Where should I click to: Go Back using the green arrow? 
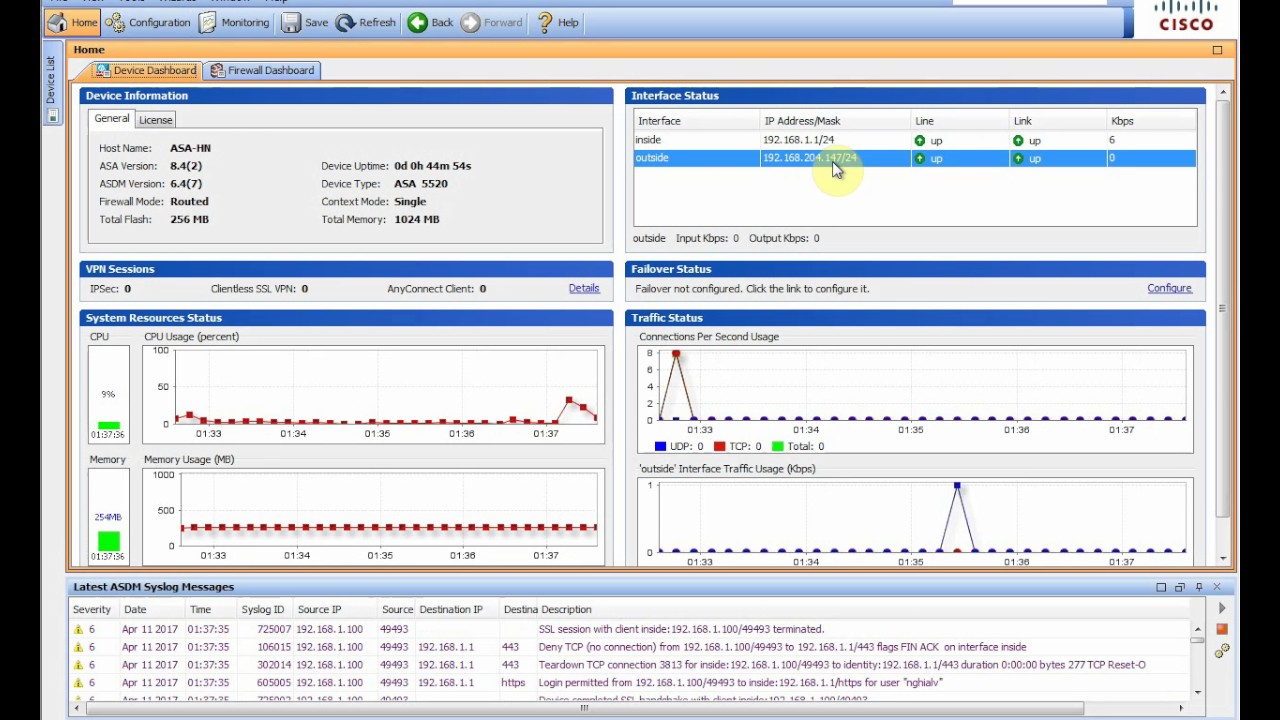tap(431, 22)
